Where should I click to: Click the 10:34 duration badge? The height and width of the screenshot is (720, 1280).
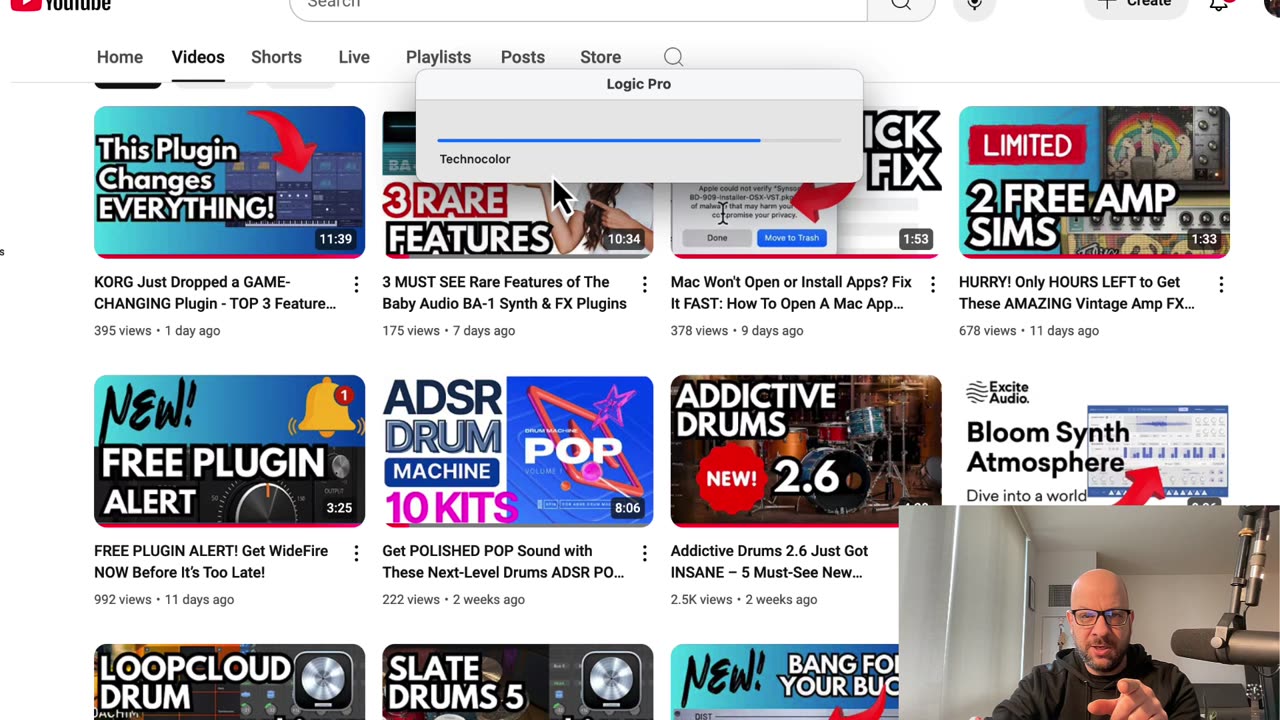(x=624, y=239)
